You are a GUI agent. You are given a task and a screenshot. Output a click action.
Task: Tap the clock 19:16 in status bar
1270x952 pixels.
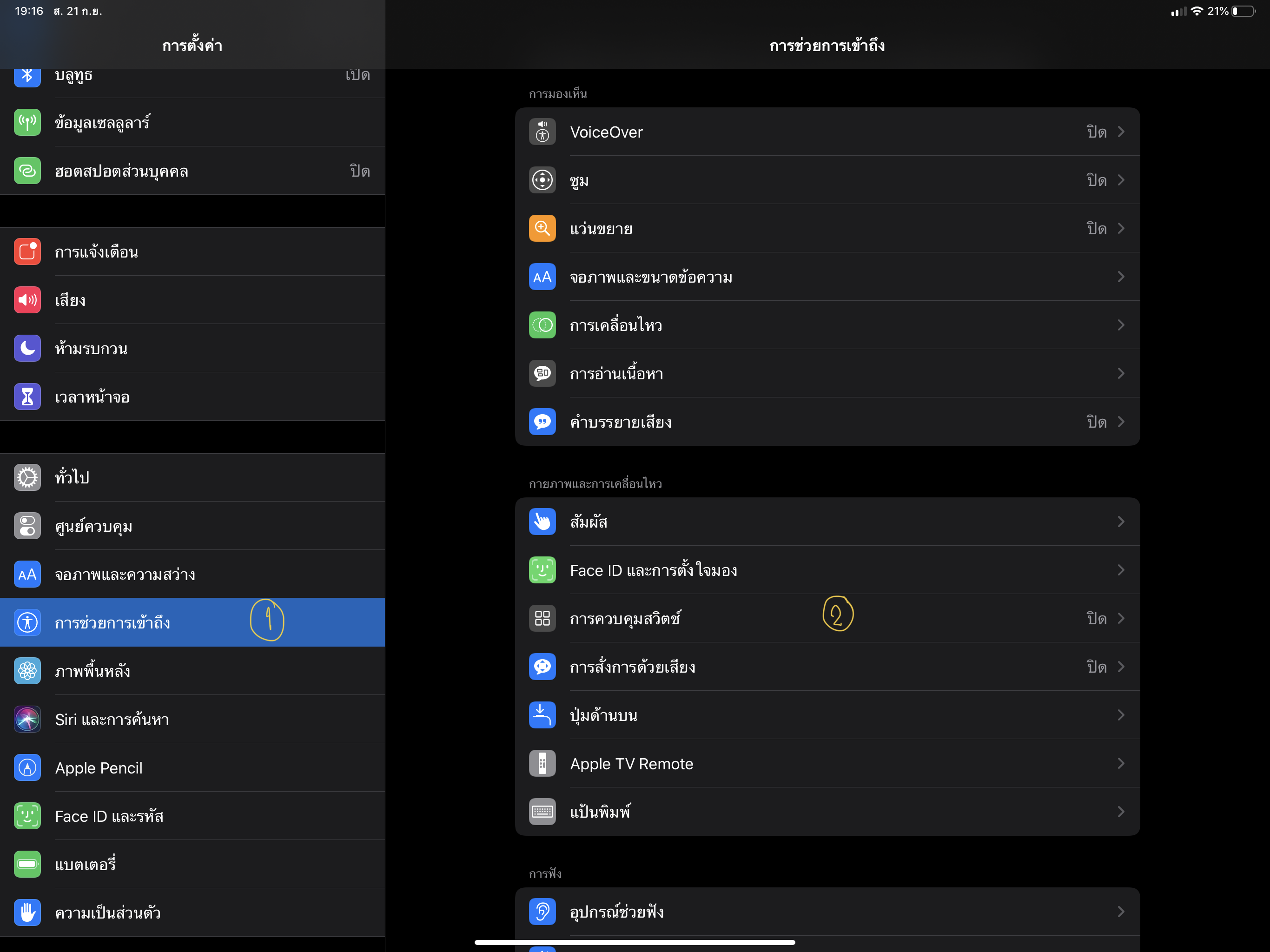point(29,12)
